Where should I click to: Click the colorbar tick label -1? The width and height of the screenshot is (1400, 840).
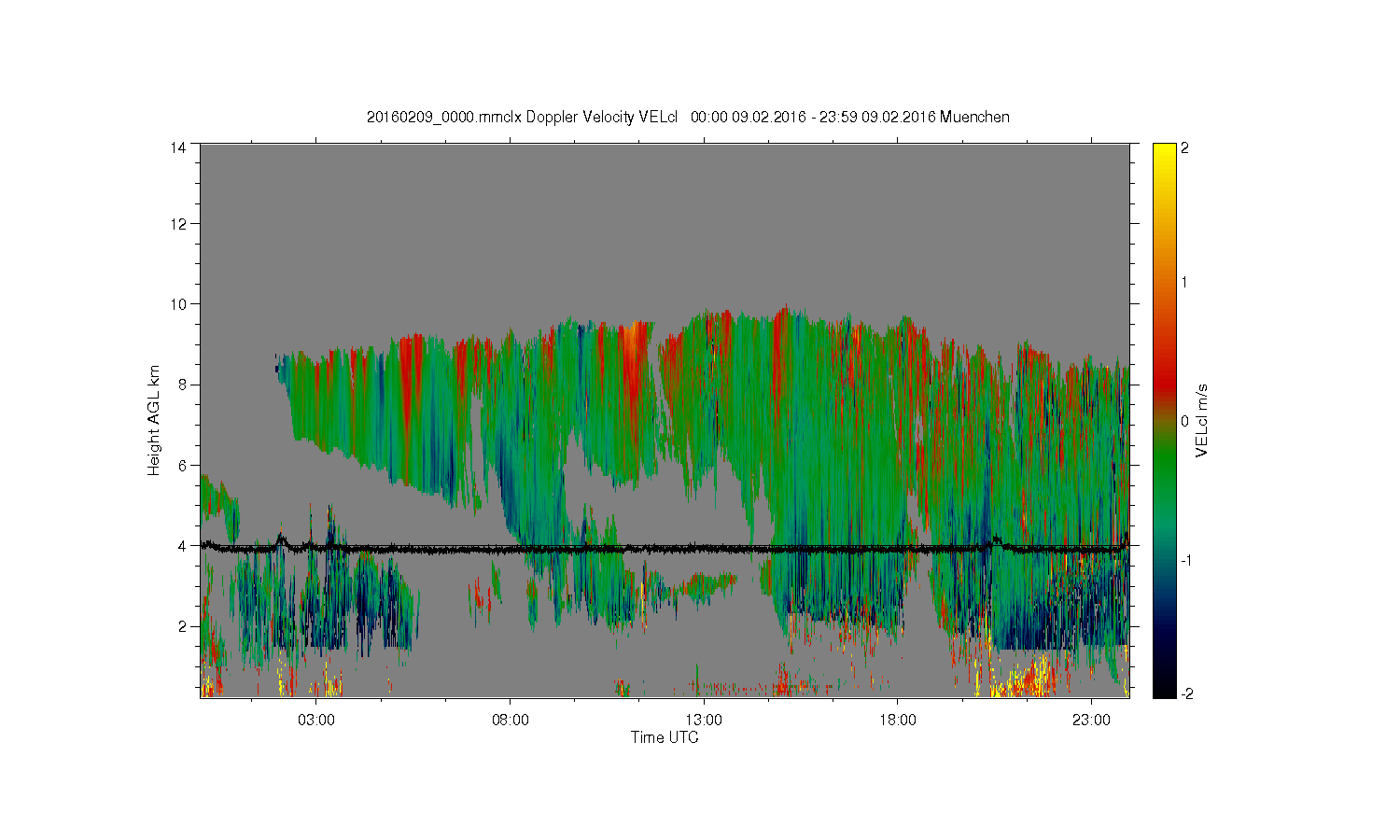1186,560
